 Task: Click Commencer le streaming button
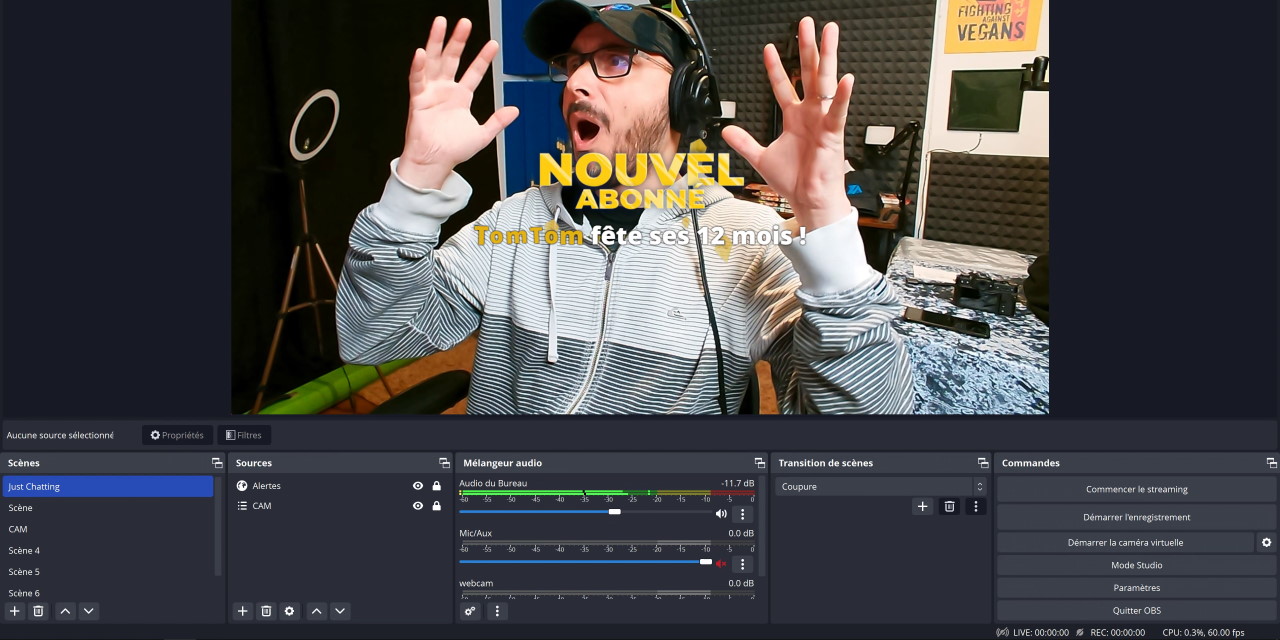(1136, 489)
